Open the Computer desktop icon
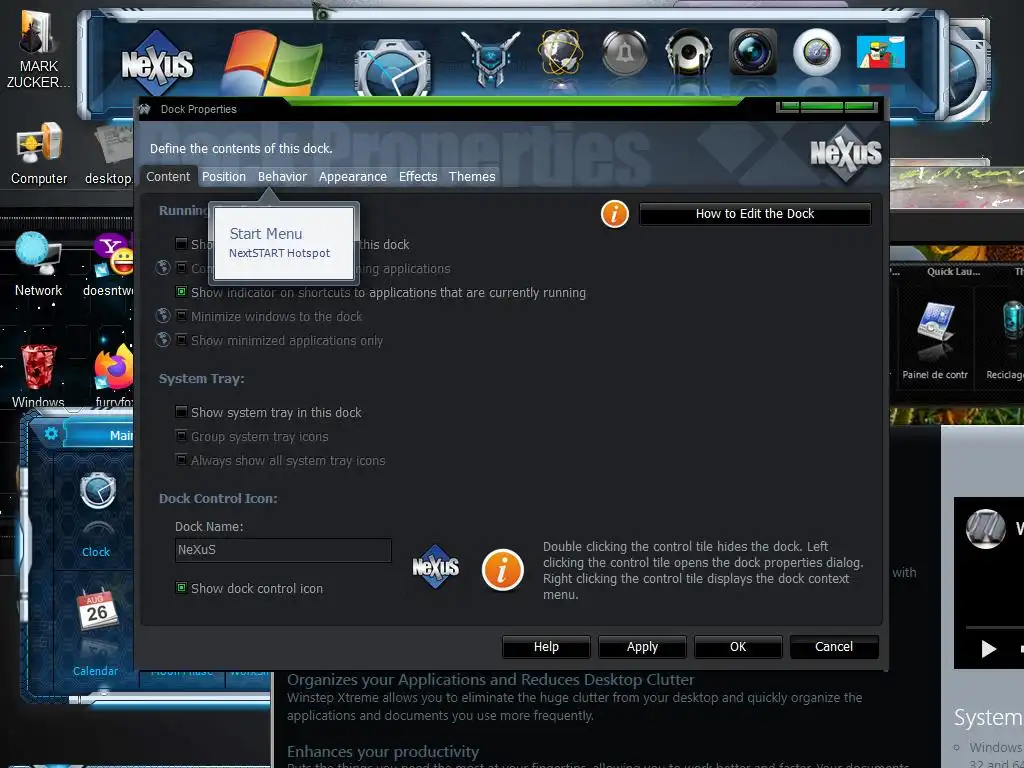 [x=39, y=154]
